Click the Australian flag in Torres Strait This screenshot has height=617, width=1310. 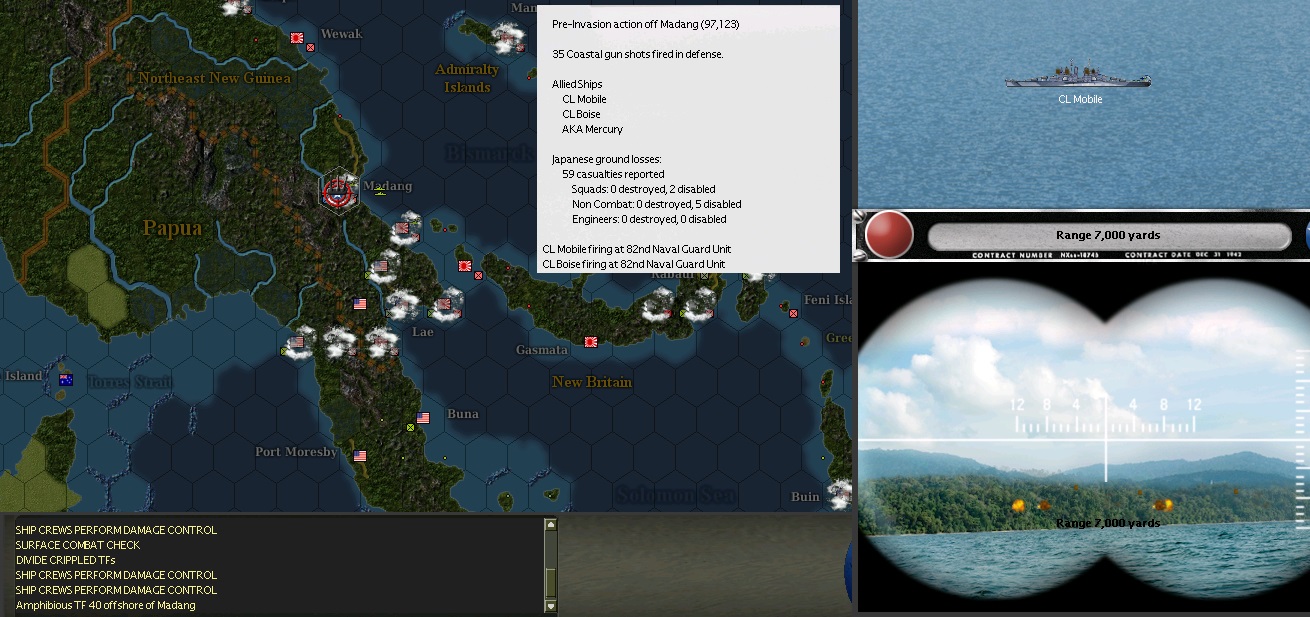click(x=66, y=380)
